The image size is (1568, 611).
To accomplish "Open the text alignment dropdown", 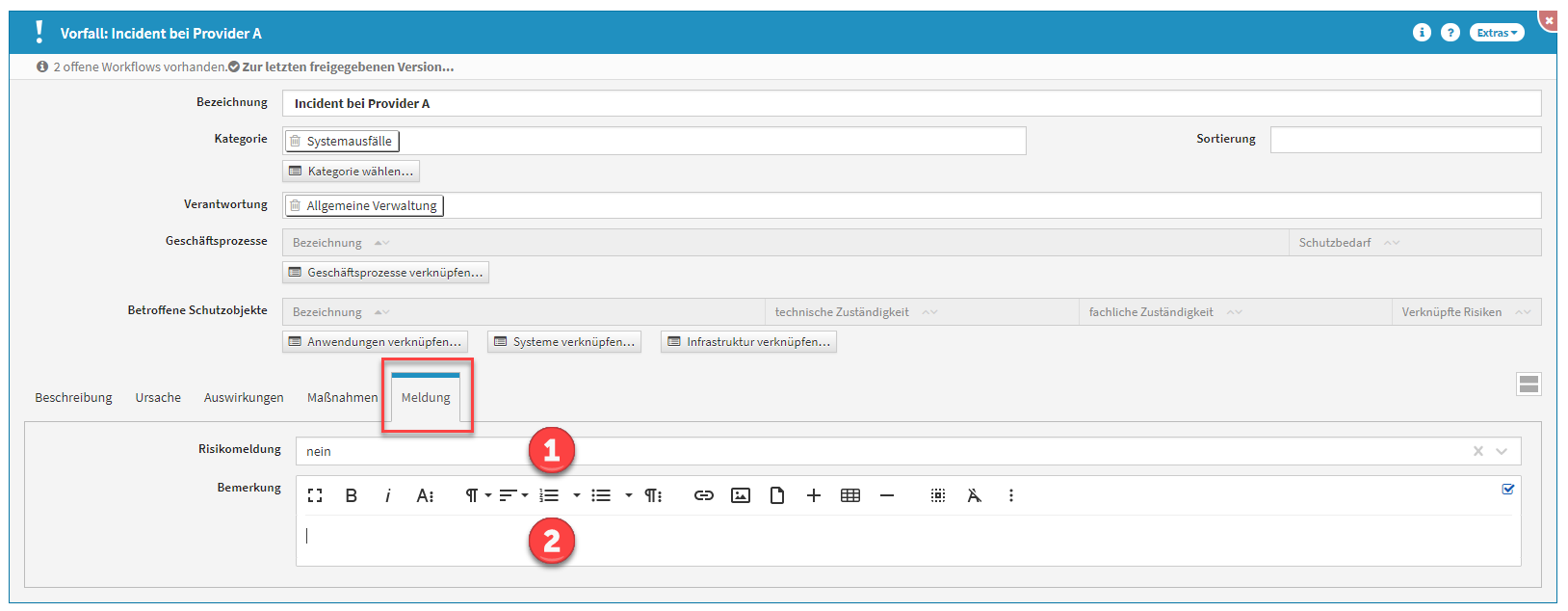I will [x=512, y=495].
